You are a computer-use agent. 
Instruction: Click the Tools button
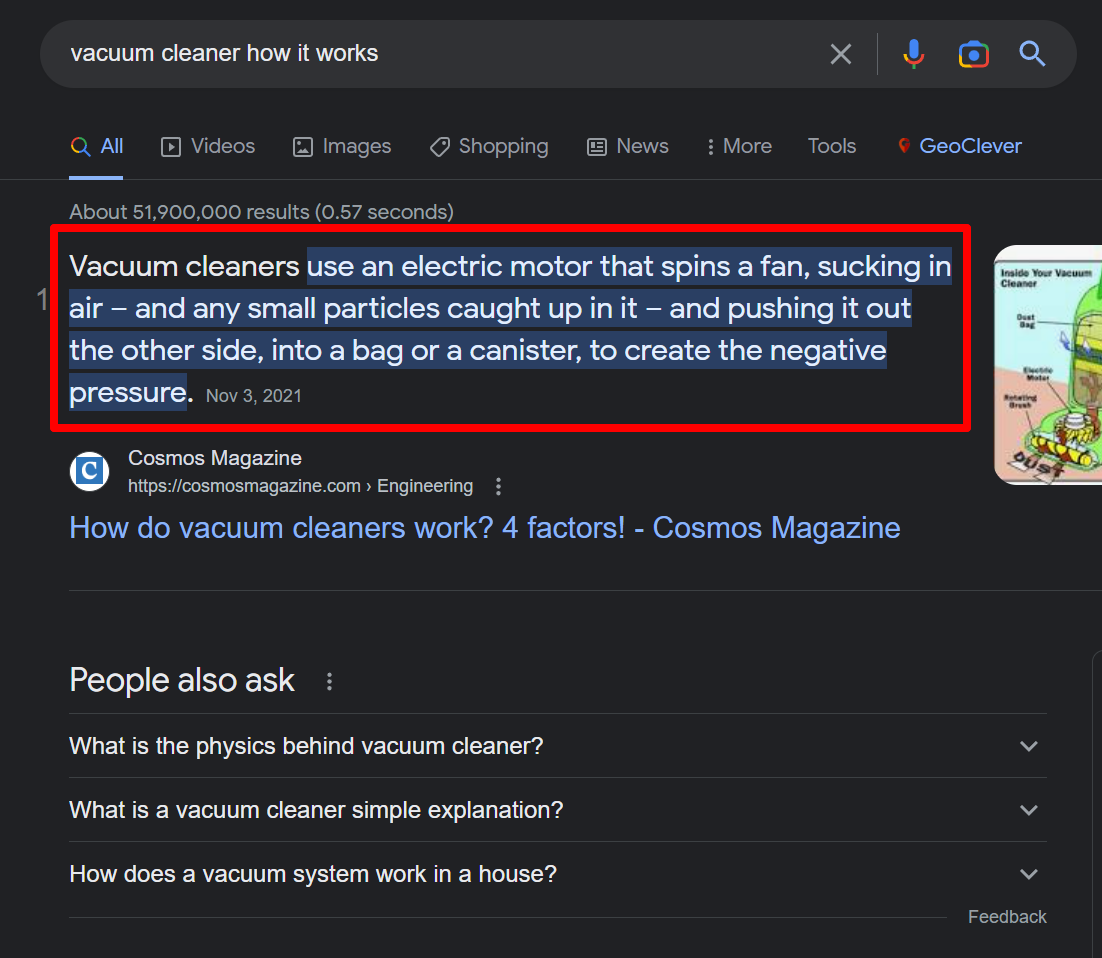tap(831, 146)
